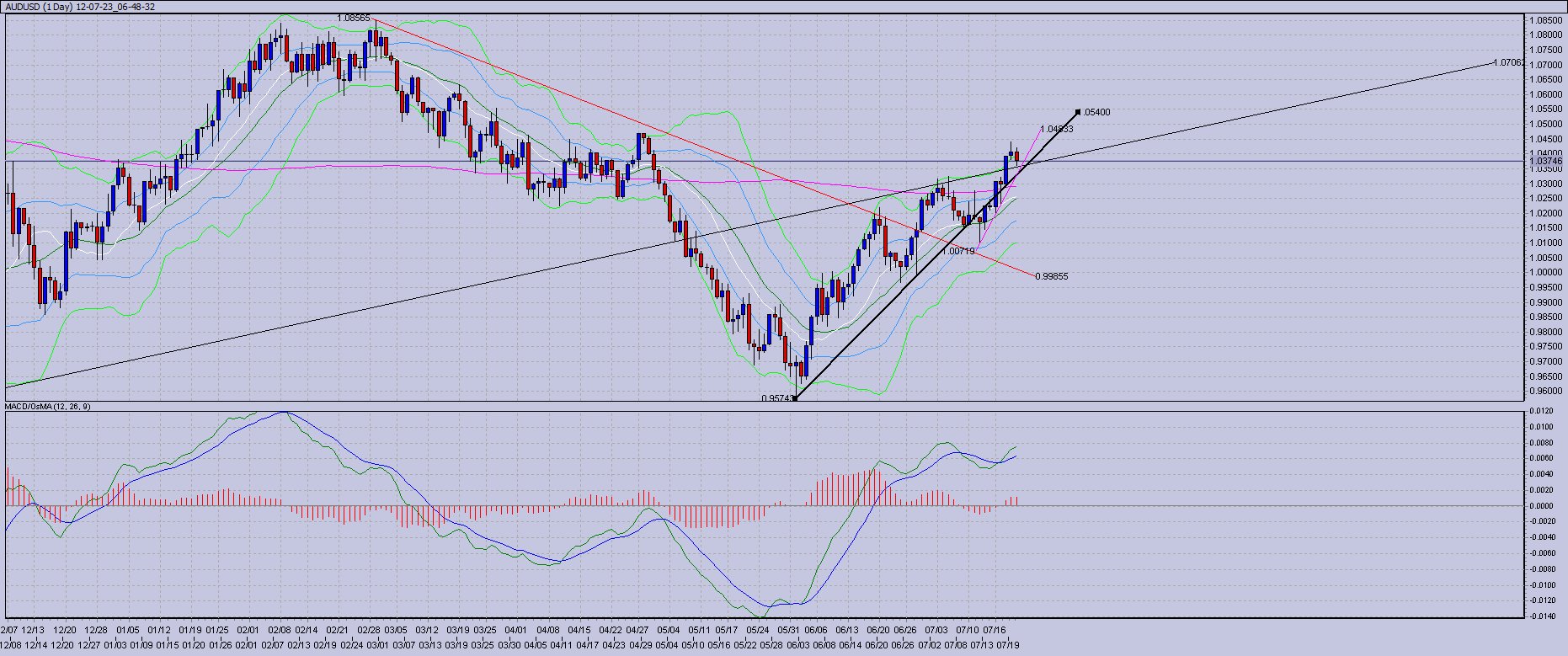Screen dimensions: 1568x656
Task: Select the 02/08 date on time axis
Action: click(x=280, y=629)
